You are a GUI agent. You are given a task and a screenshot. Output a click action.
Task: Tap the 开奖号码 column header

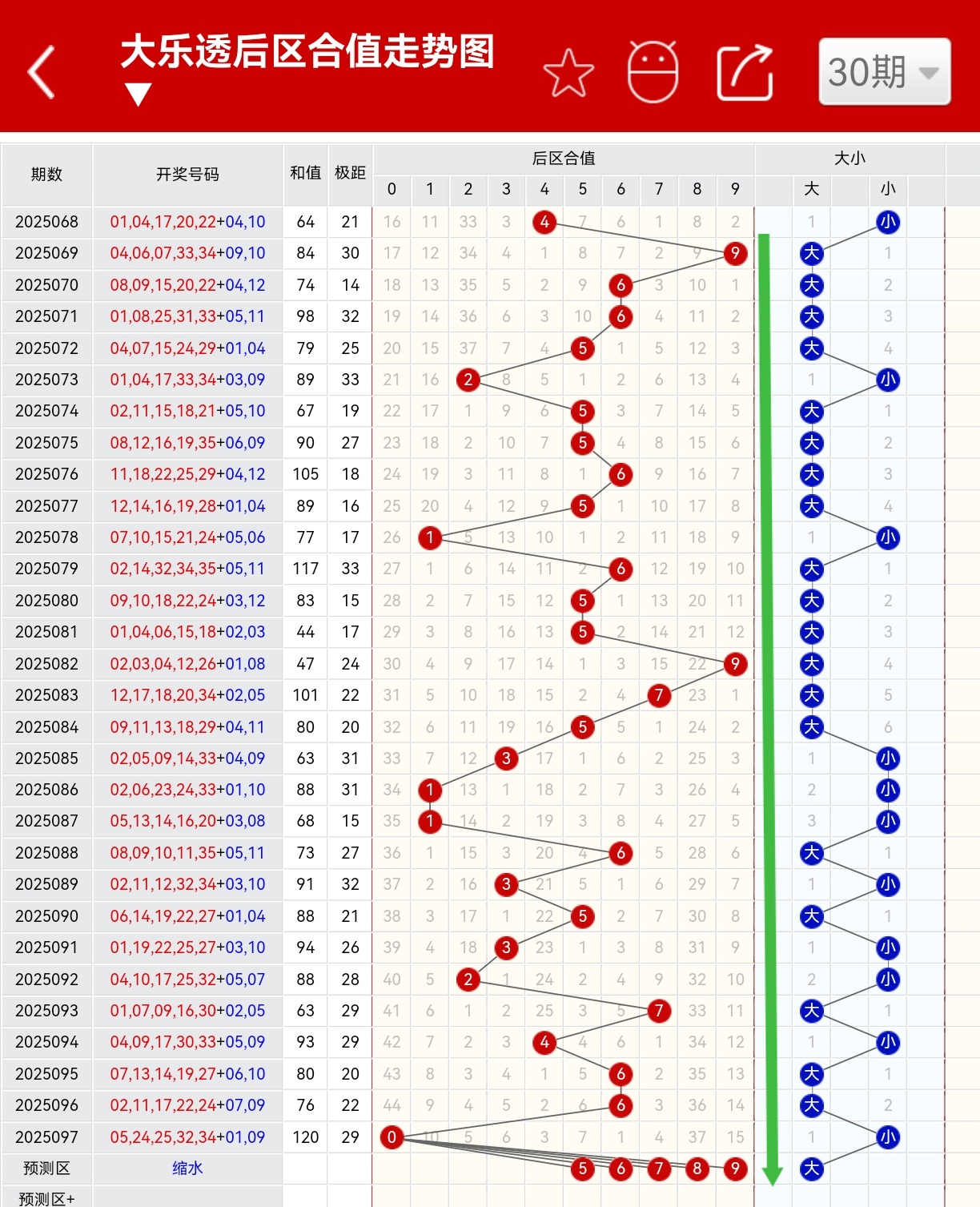tap(187, 175)
